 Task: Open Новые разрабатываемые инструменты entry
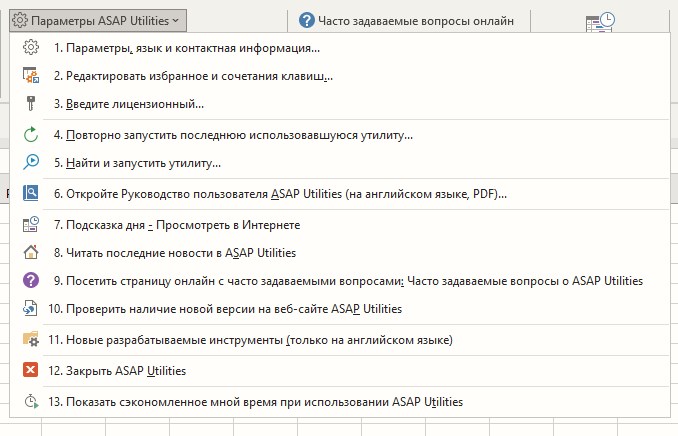coord(339,340)
